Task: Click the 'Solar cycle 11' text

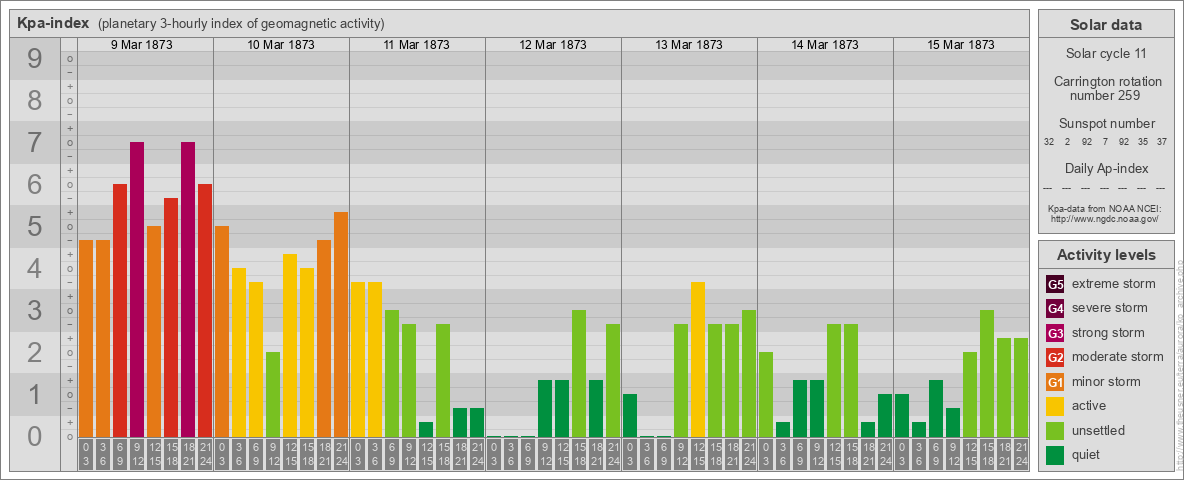Action: pos(1105,54)
